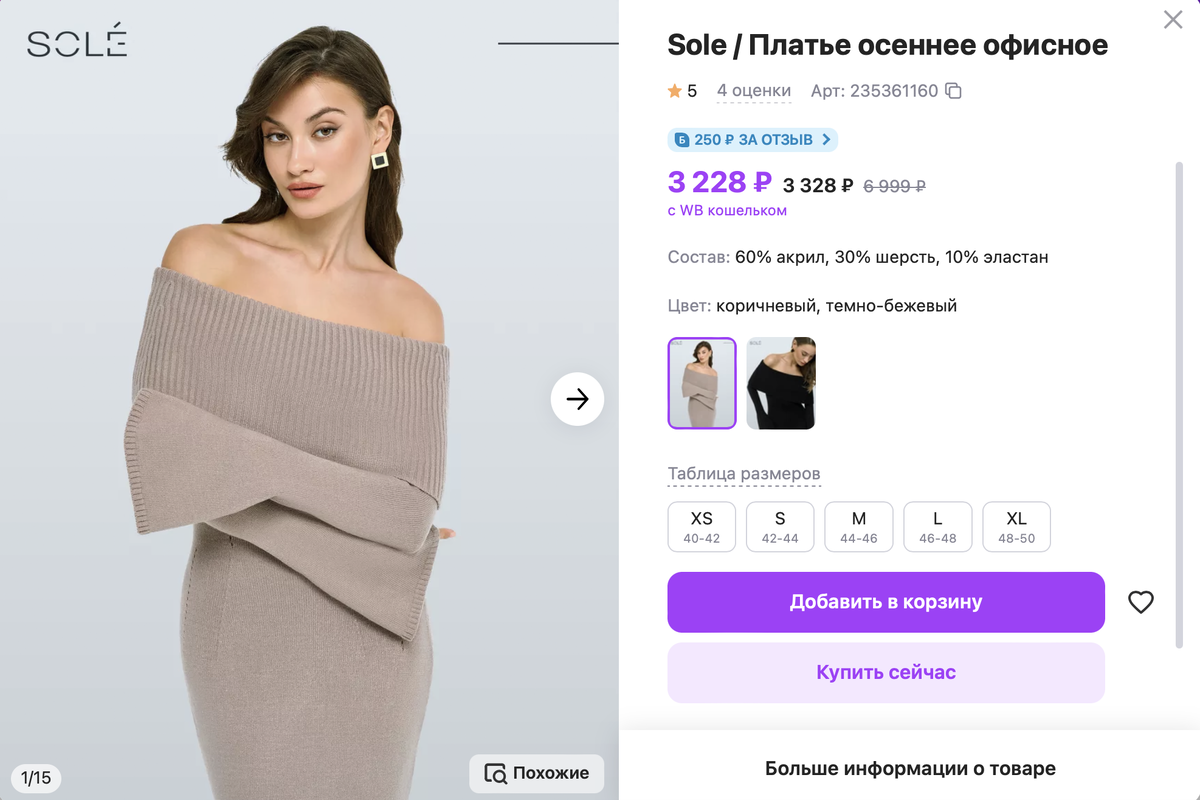Click Купить сейчас button
1200x800 pixels.
coord(886,672)
